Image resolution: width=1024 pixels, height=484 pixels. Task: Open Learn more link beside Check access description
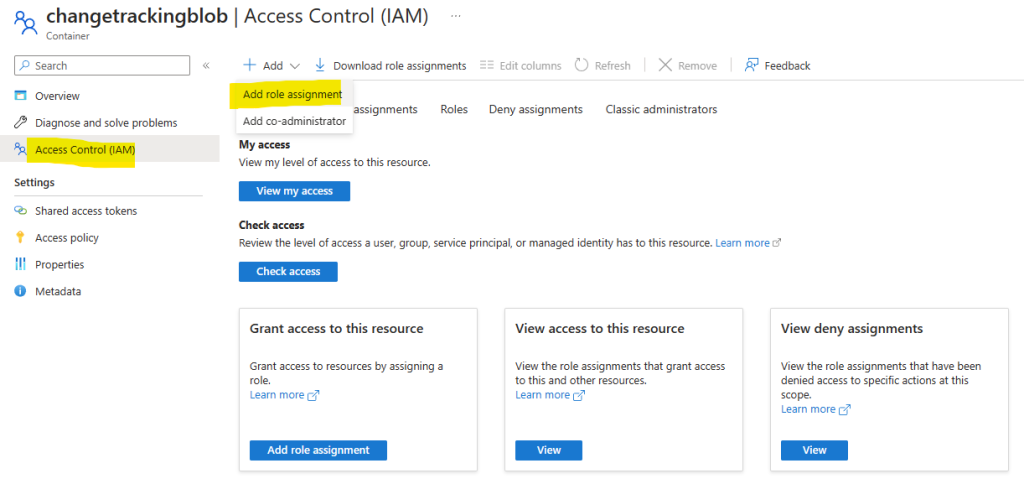pos(743,243)
